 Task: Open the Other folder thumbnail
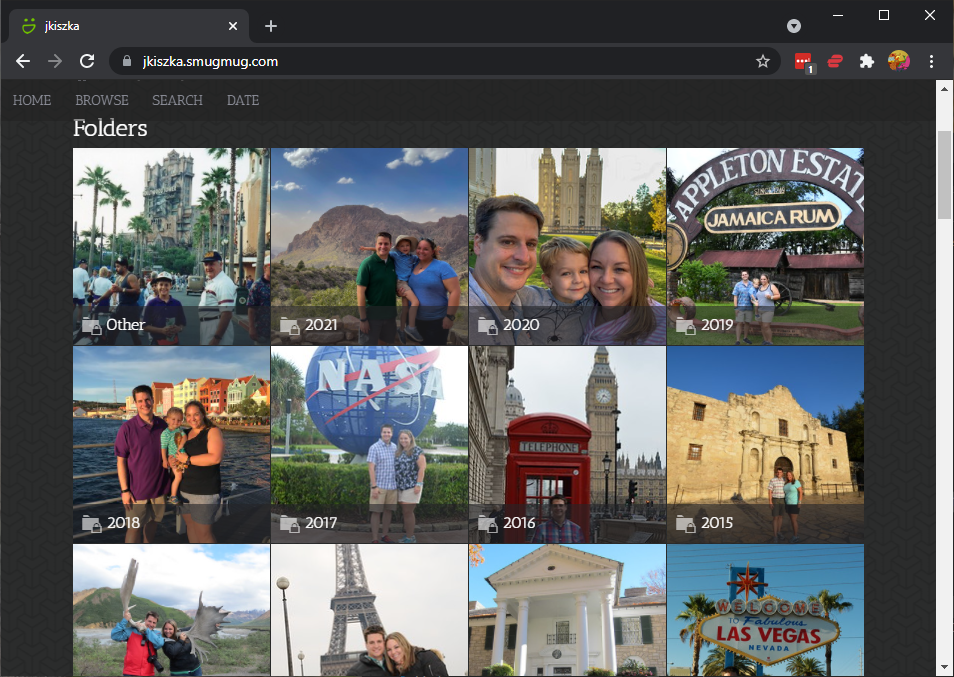pos(171,246)
